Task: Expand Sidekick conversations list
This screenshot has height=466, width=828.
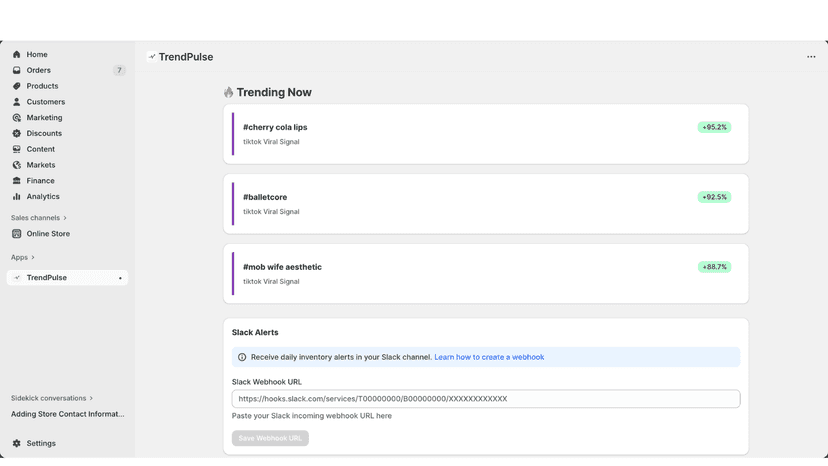Action: [x=52, y=398]
